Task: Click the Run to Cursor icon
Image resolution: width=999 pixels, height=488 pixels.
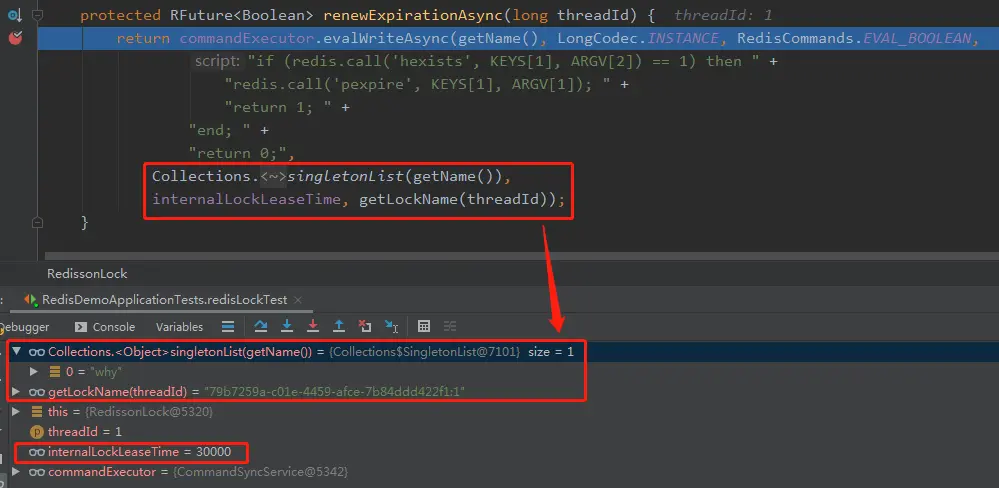Action: [x=391, y=326]
